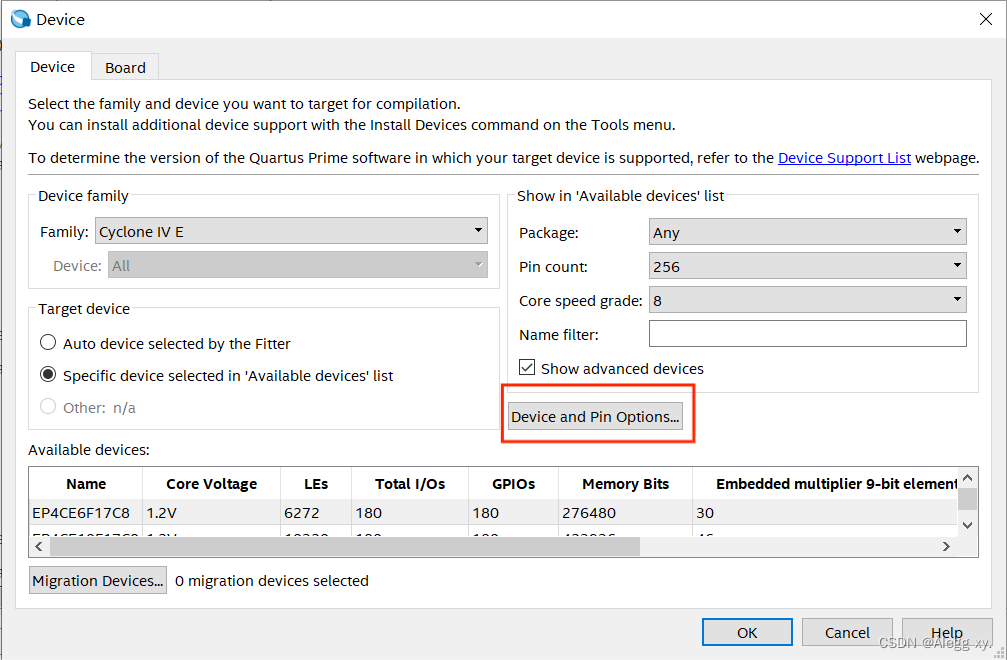Click the device list scroll-up arrow

coord(968,478)
